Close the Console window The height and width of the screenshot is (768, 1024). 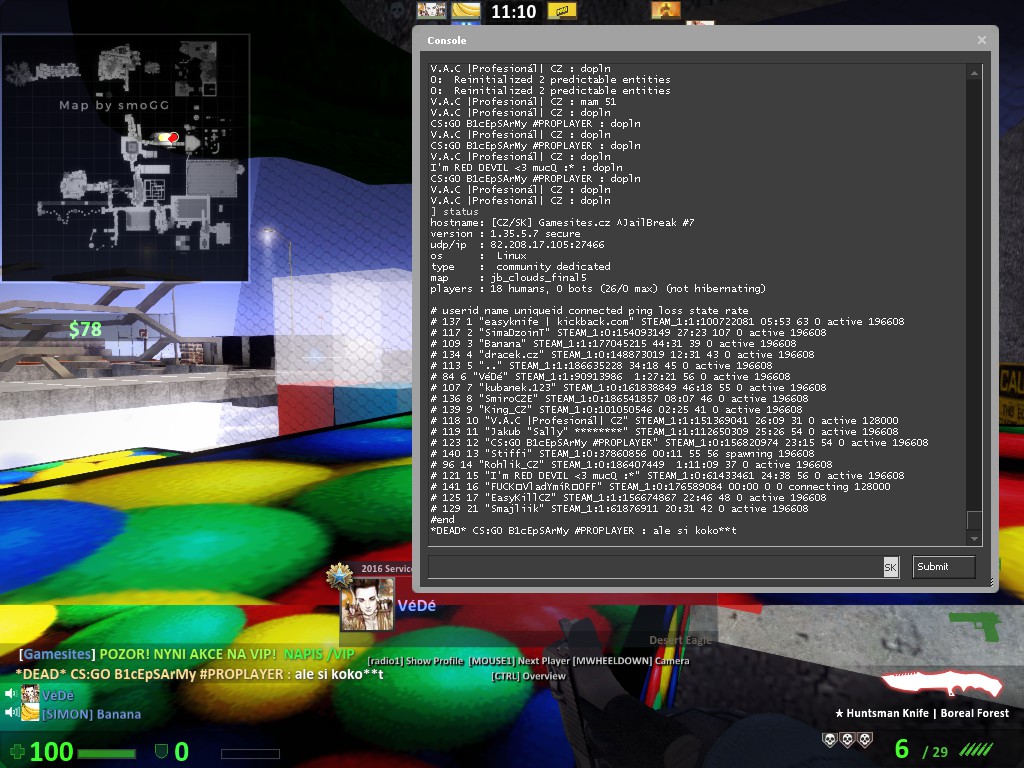click(x=982, y=40)
